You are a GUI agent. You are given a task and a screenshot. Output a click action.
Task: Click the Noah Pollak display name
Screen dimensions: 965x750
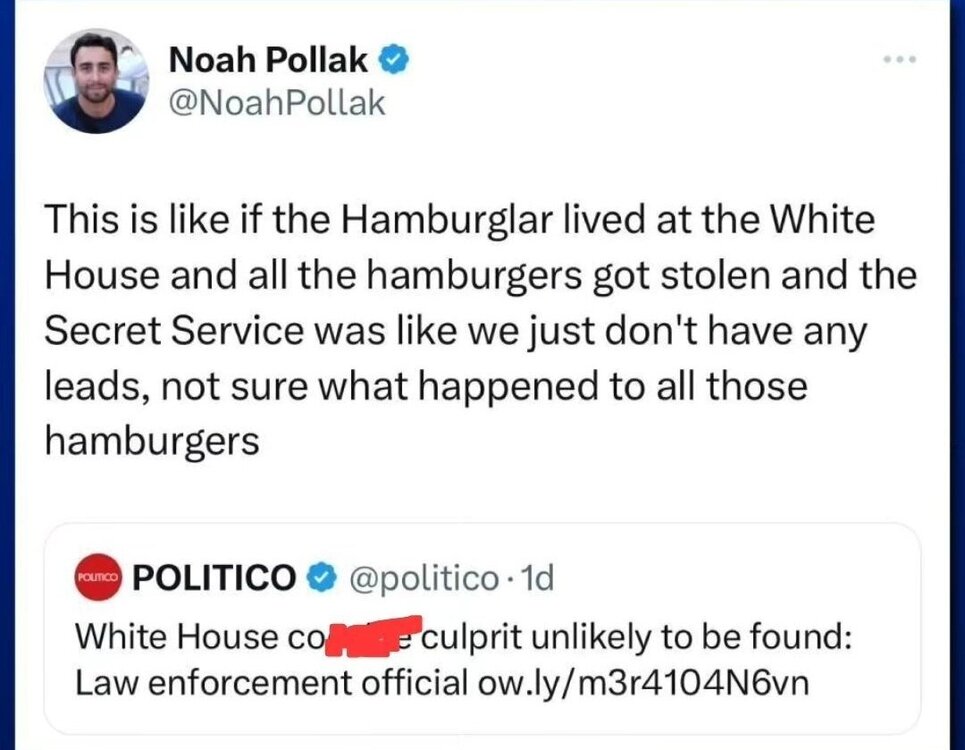(269, 60)
